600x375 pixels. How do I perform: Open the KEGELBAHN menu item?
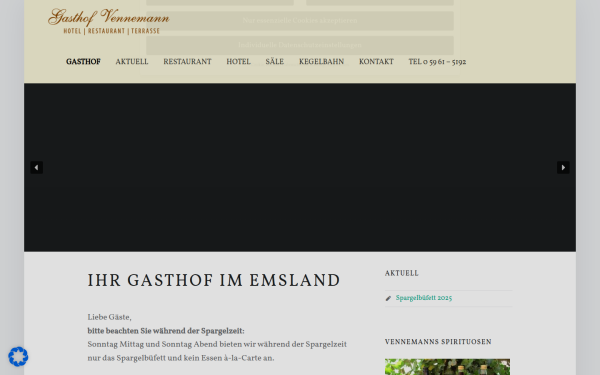coord(321,62)
